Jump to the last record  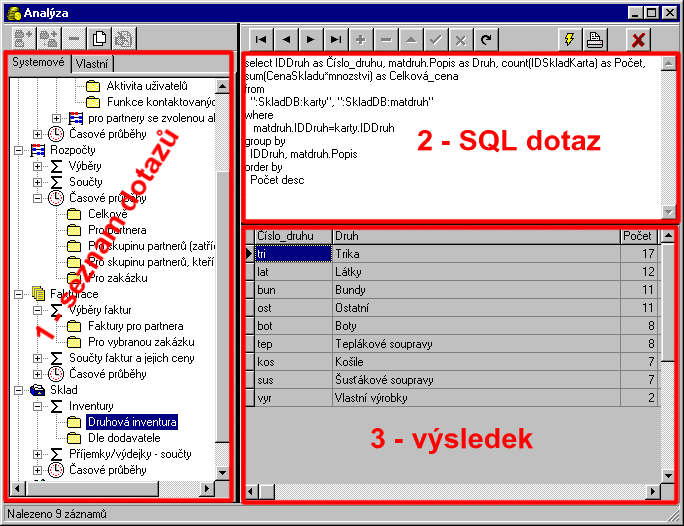point(335,39)
